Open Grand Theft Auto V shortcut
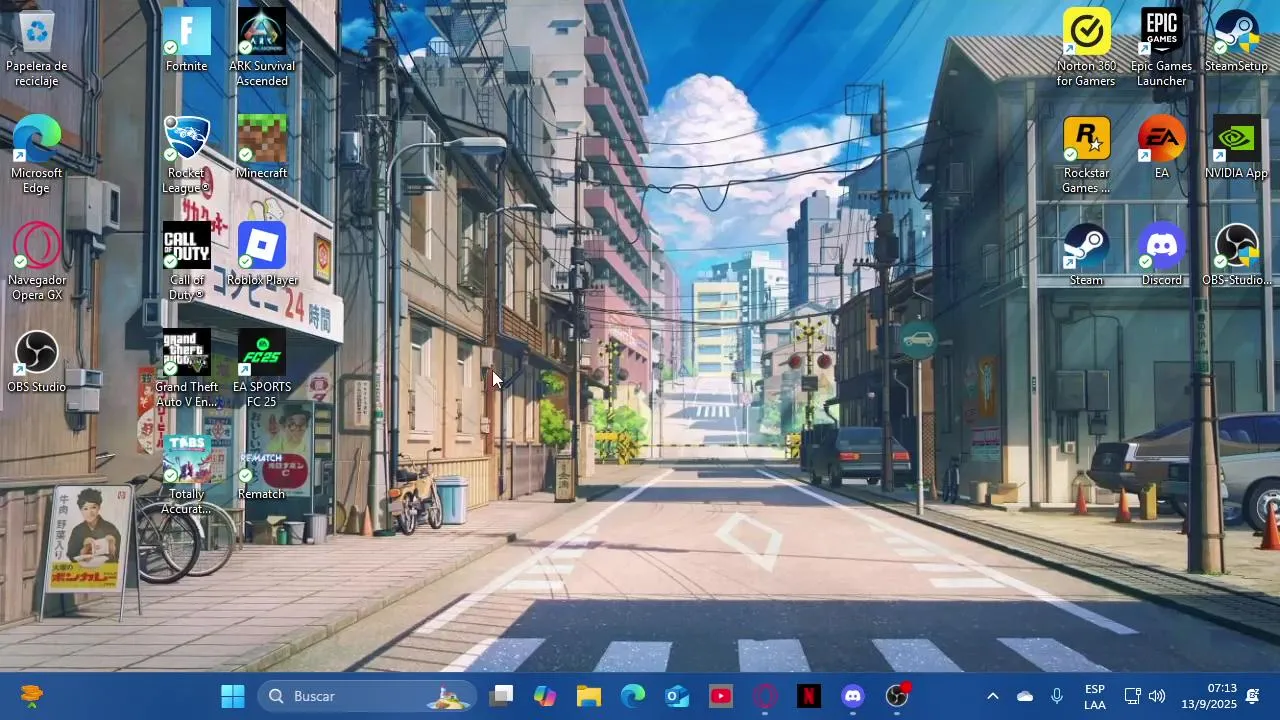The width and height of the screenshot is (1280, 720). (x=187, y=368)
